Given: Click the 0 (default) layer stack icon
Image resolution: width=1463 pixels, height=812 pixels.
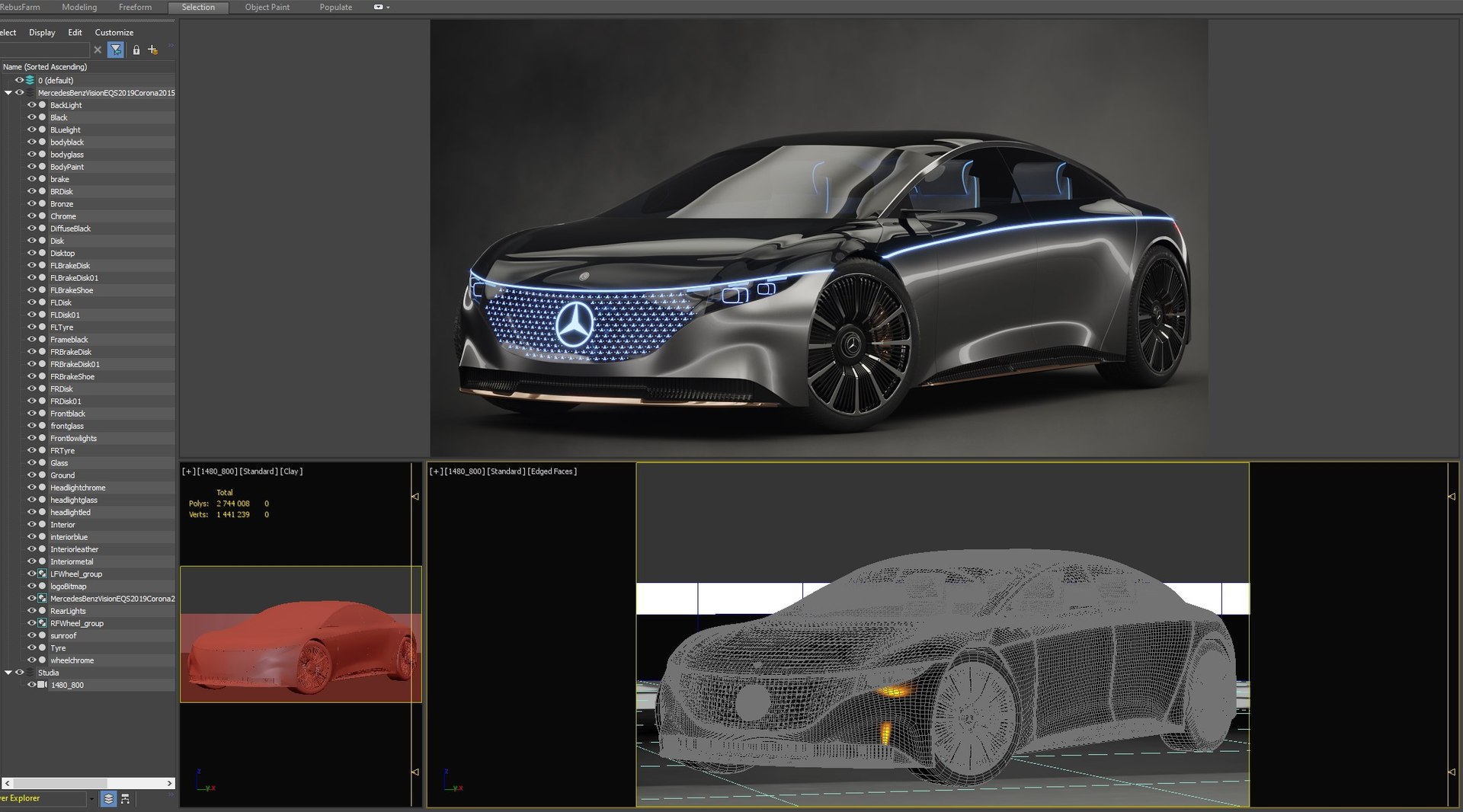Looking at the screenshot, I should click(30, 80).
